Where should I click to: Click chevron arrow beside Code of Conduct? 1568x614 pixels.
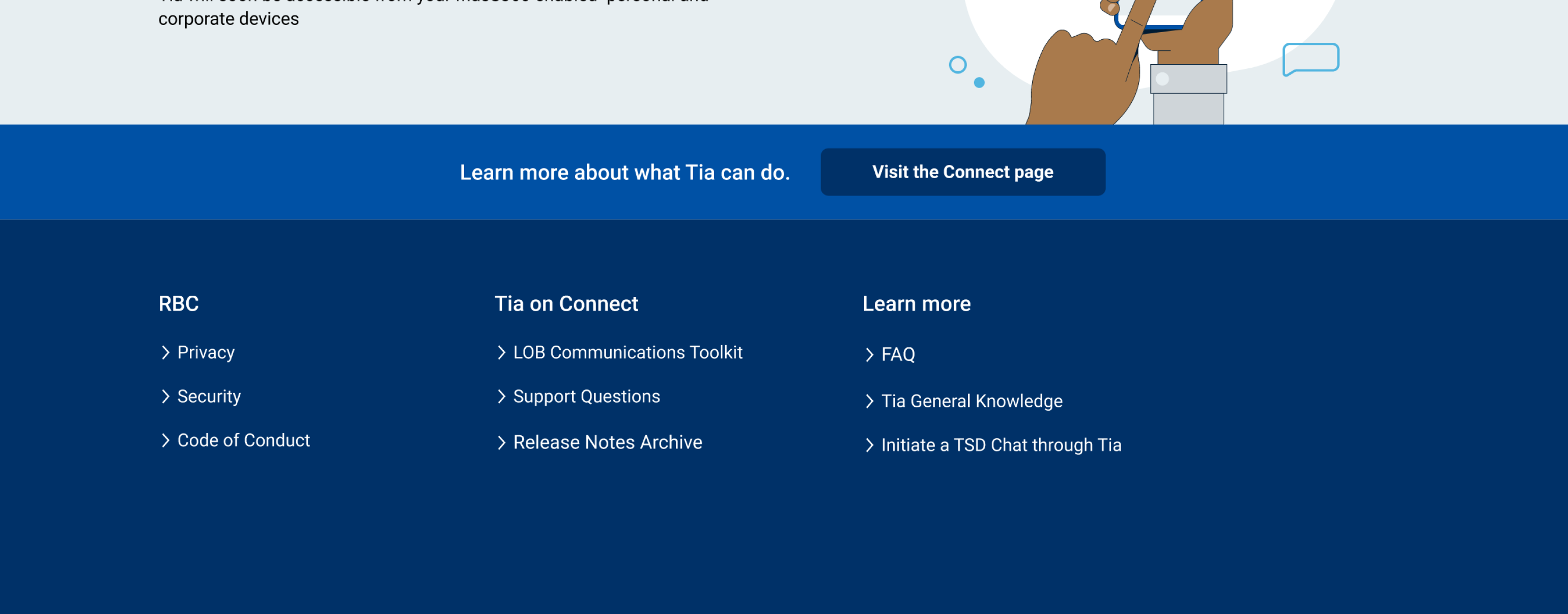[x=165, y=440]
